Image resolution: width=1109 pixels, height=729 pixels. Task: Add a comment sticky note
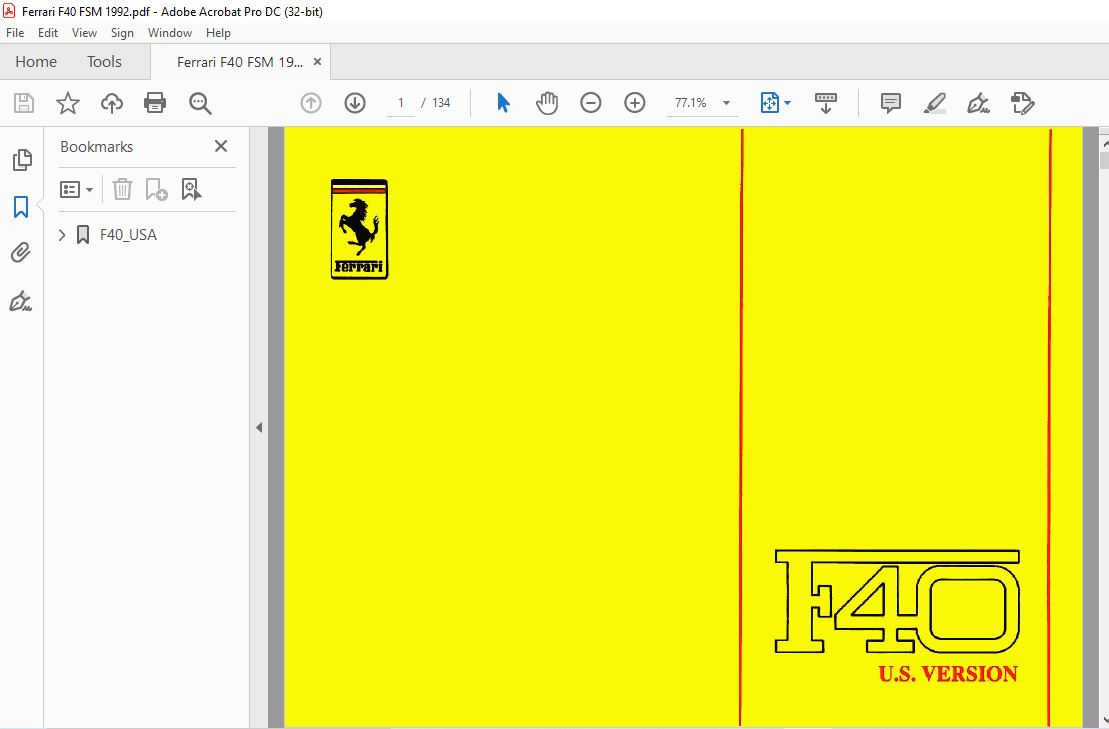click(890, 103)
